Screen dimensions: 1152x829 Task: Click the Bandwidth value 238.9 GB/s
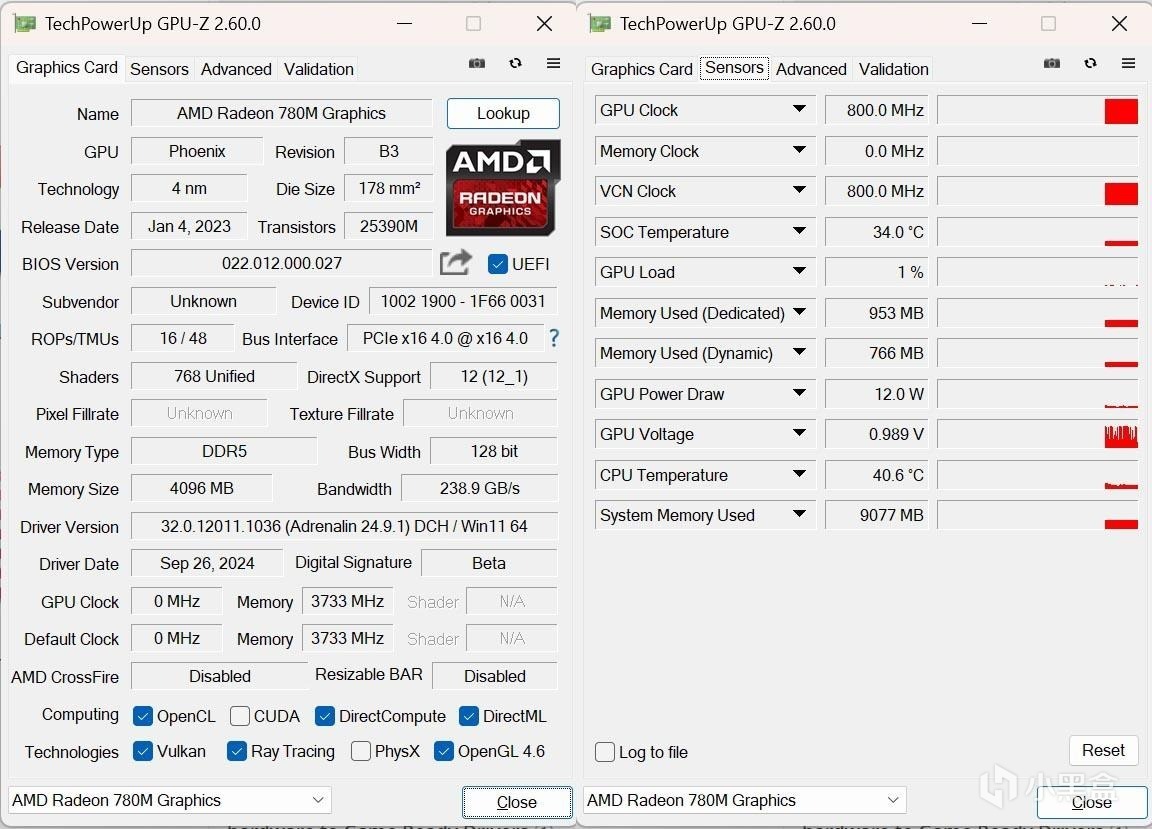point(479,489)
